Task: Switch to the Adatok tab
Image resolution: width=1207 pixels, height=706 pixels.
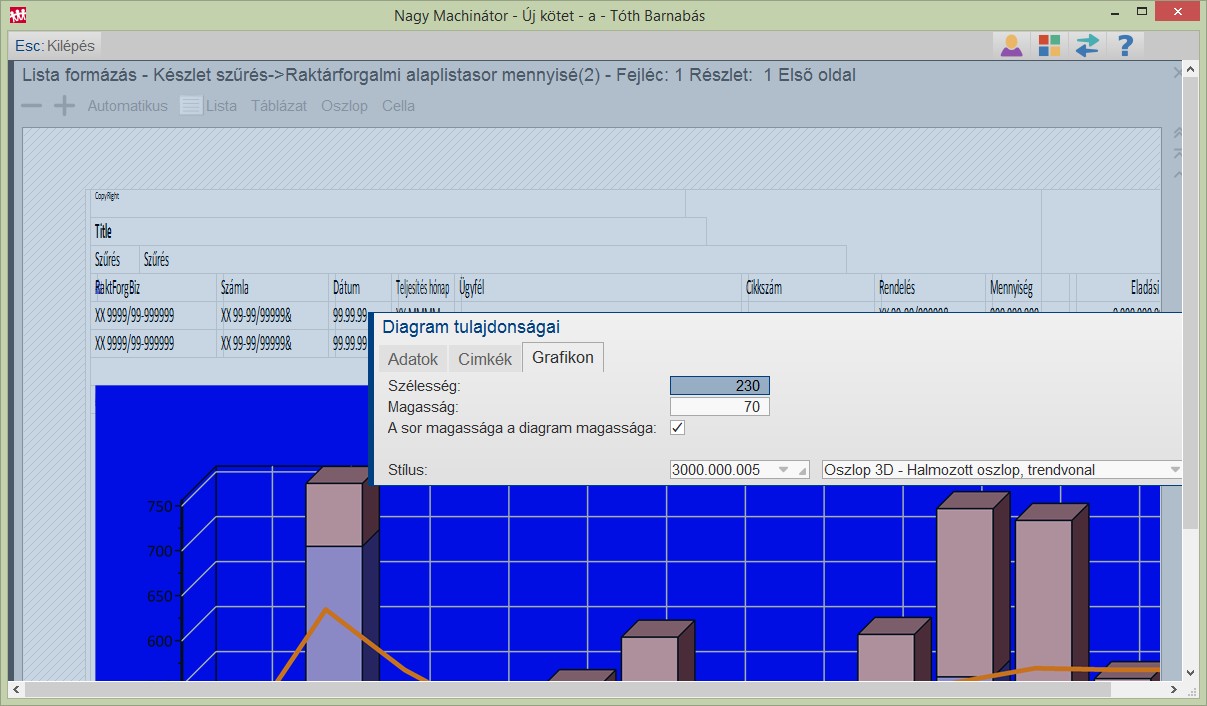Action: coord(413,359)
